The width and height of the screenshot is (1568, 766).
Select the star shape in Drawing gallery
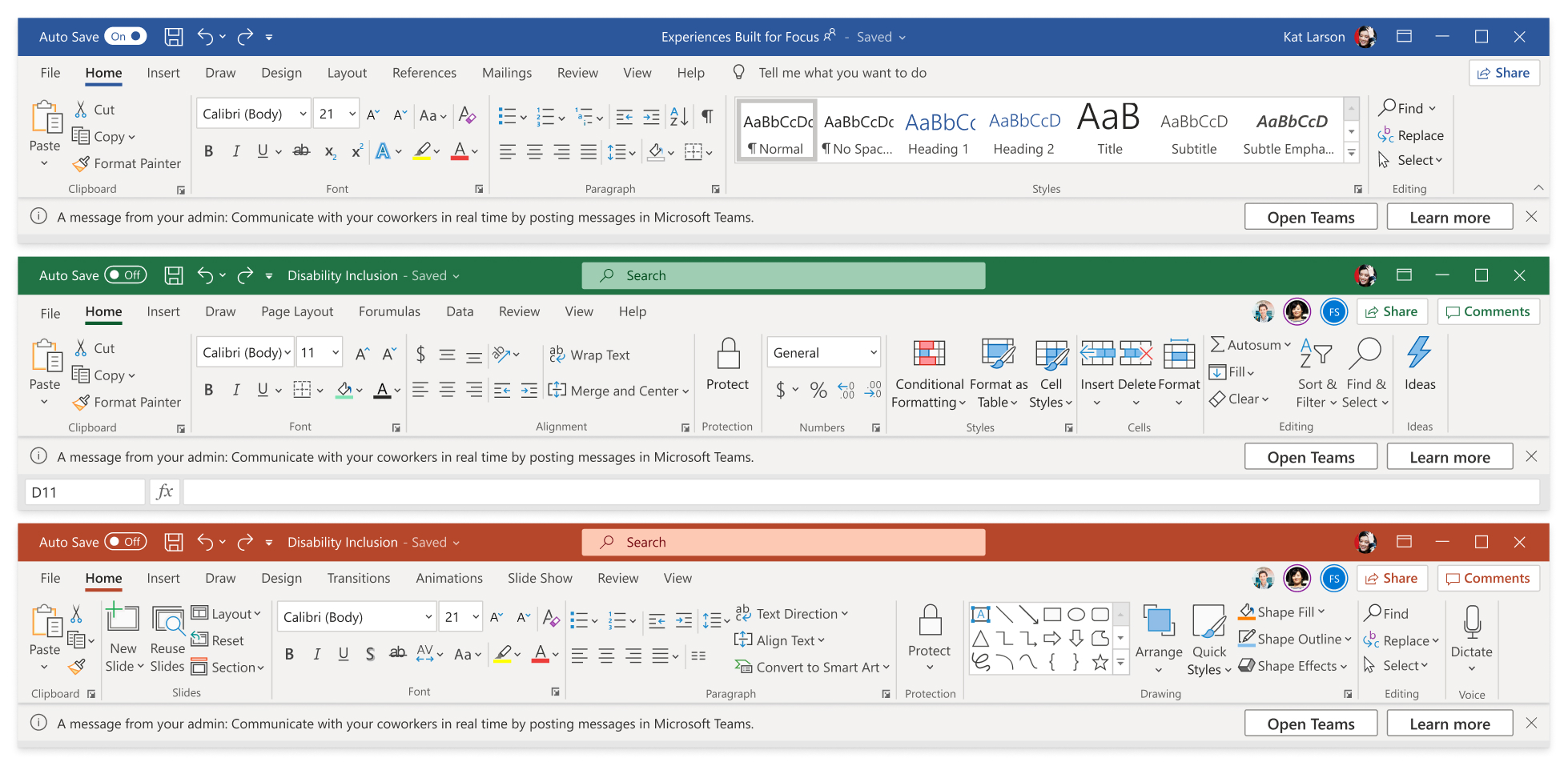tap(1100, 663)
